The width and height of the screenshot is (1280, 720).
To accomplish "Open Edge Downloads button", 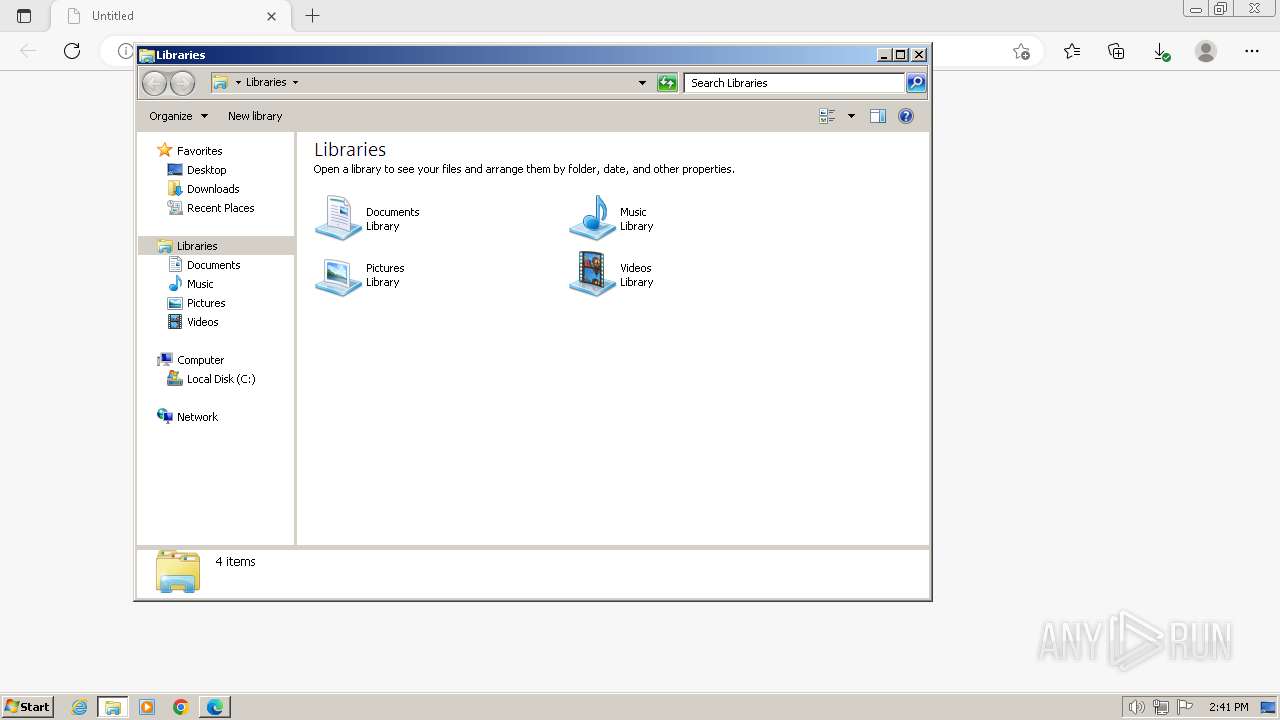I will [1161, 51].
